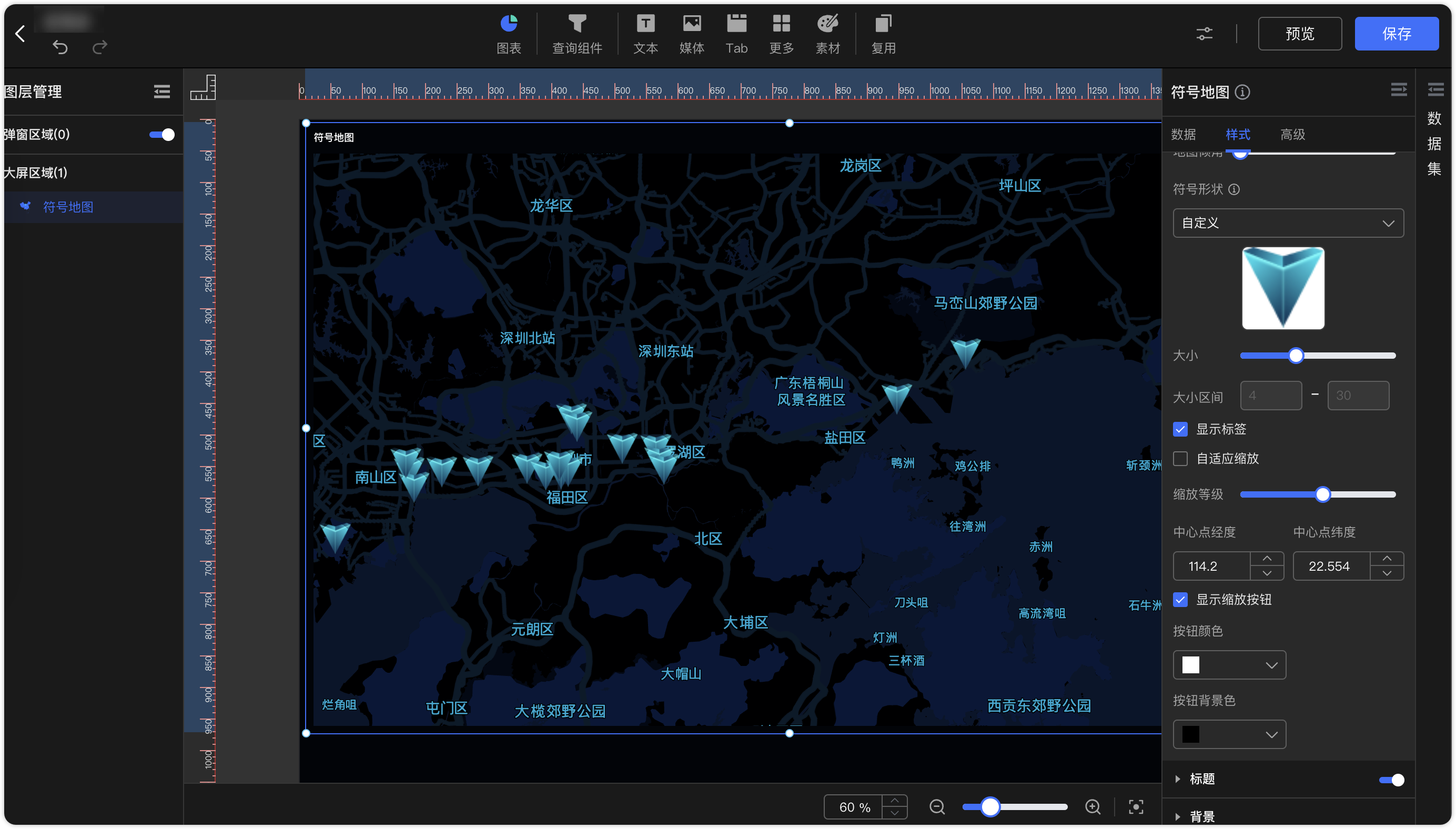
Task: Click the 符号形状 info icon
Action: click(1233, 189)
